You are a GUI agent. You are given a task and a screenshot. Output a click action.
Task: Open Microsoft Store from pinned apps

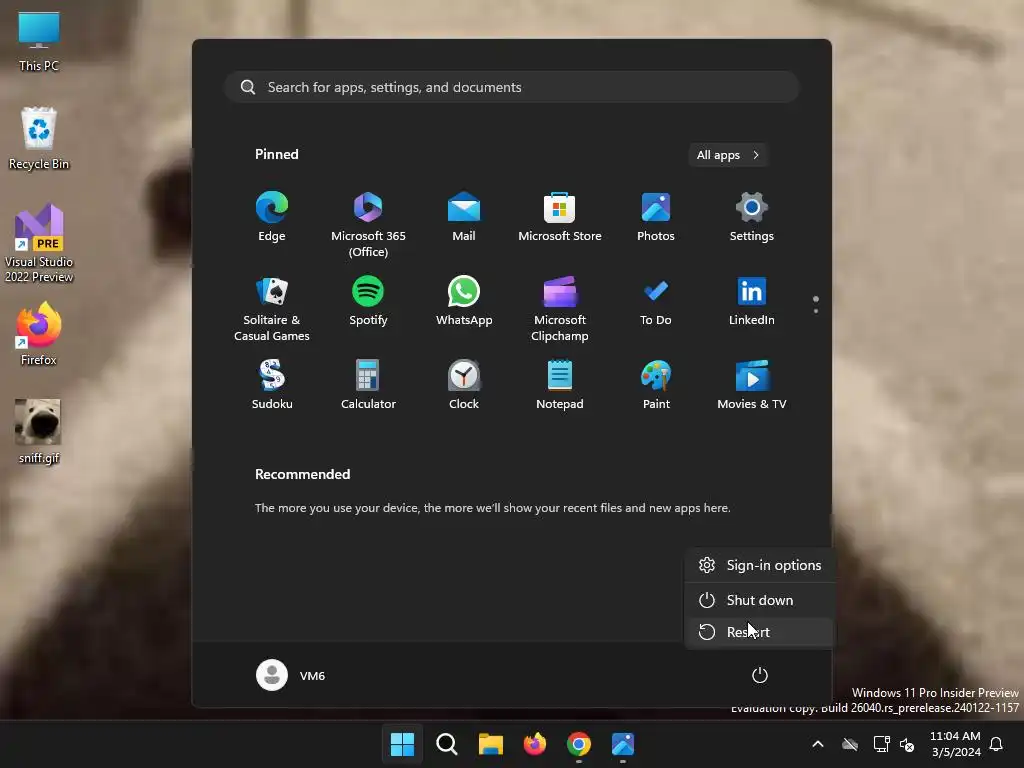click(560, 217)
